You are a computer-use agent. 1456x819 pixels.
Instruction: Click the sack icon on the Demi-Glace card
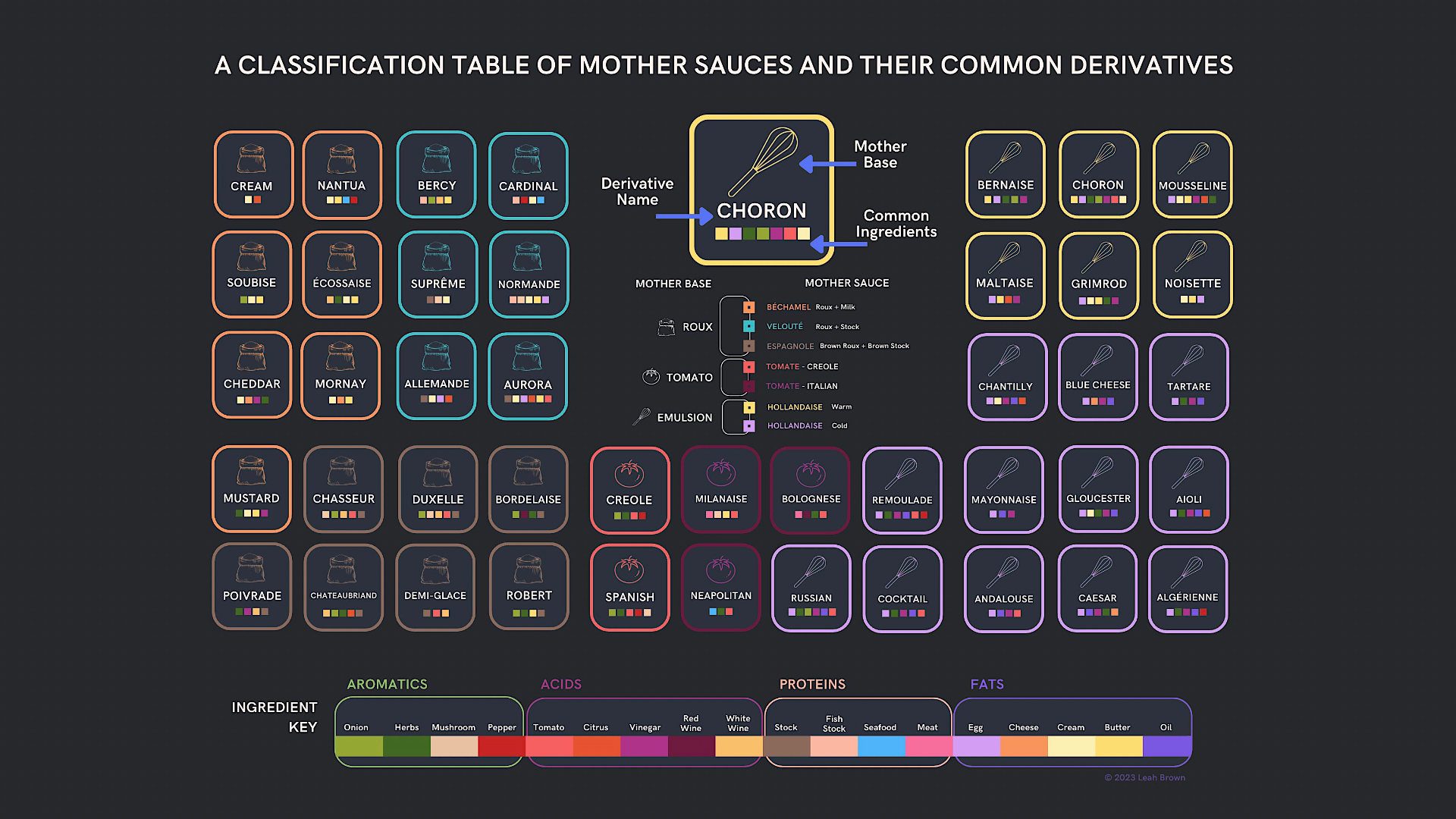pos(435,570)
